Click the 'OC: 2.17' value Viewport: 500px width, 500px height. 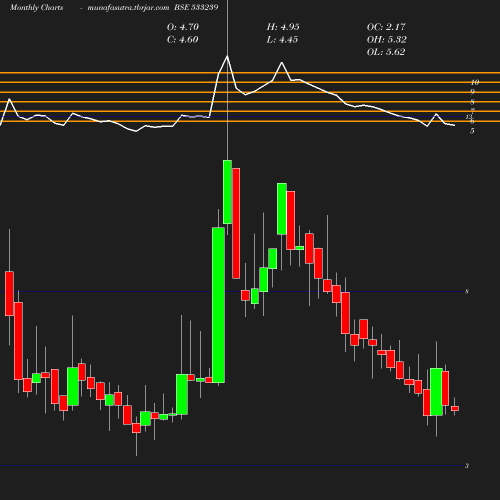[x=386, y=27]
